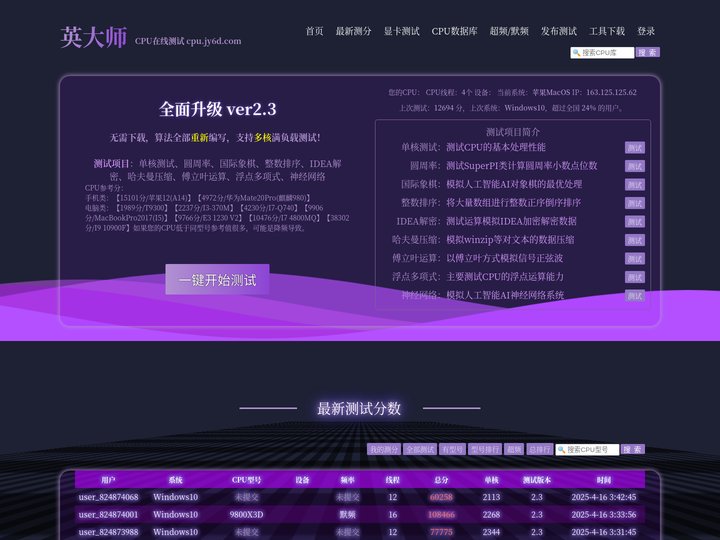Start the 一键开始测试 benchmark
Screen dimensions: 720x540
coord(217,279)
